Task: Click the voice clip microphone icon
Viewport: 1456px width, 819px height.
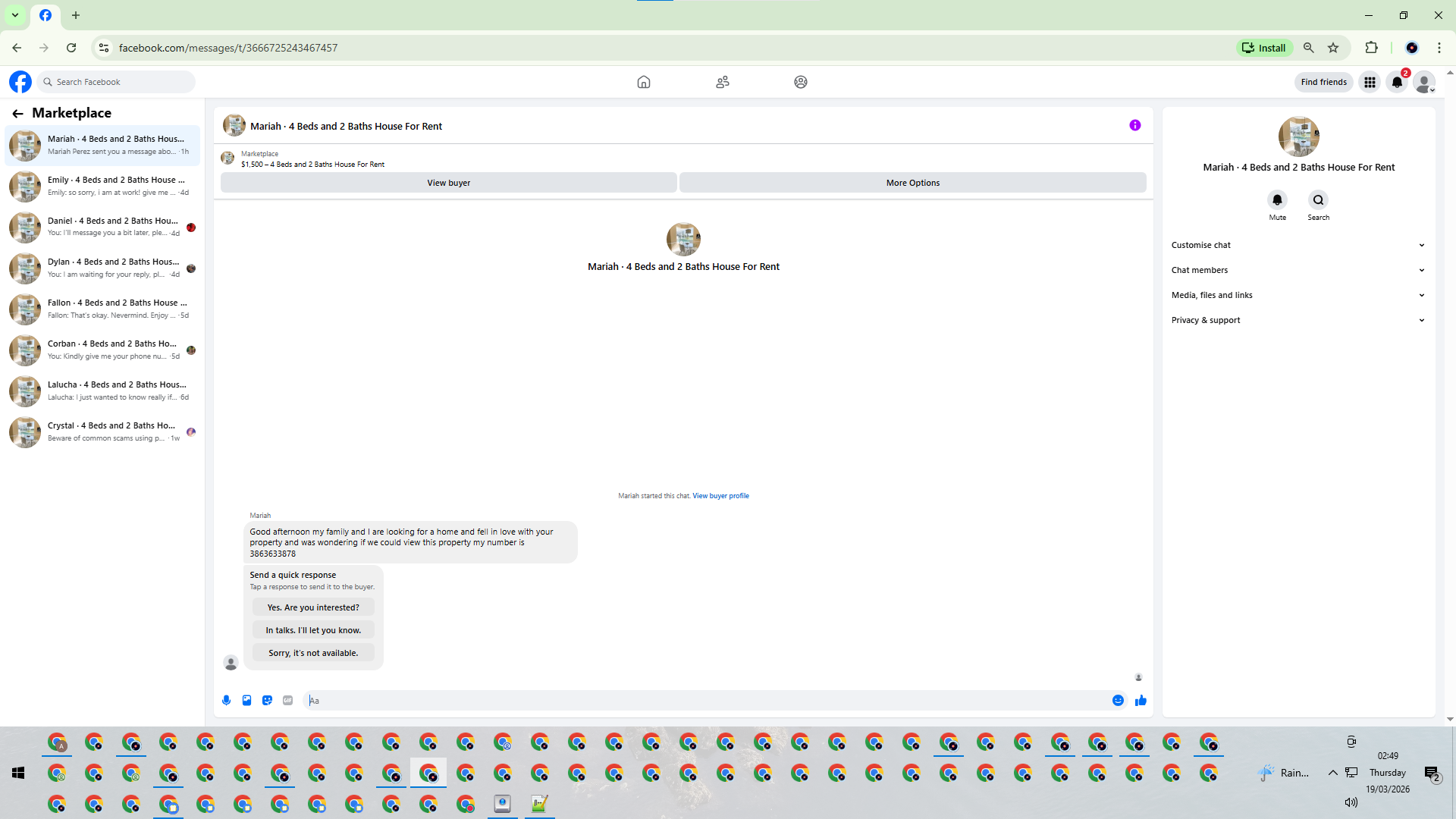Action: tap(226, 701)
